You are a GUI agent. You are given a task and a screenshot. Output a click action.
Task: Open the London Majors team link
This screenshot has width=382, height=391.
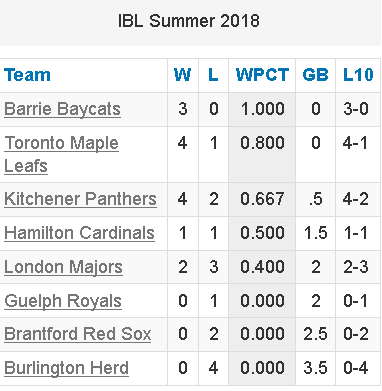click(x=63, y=267)
